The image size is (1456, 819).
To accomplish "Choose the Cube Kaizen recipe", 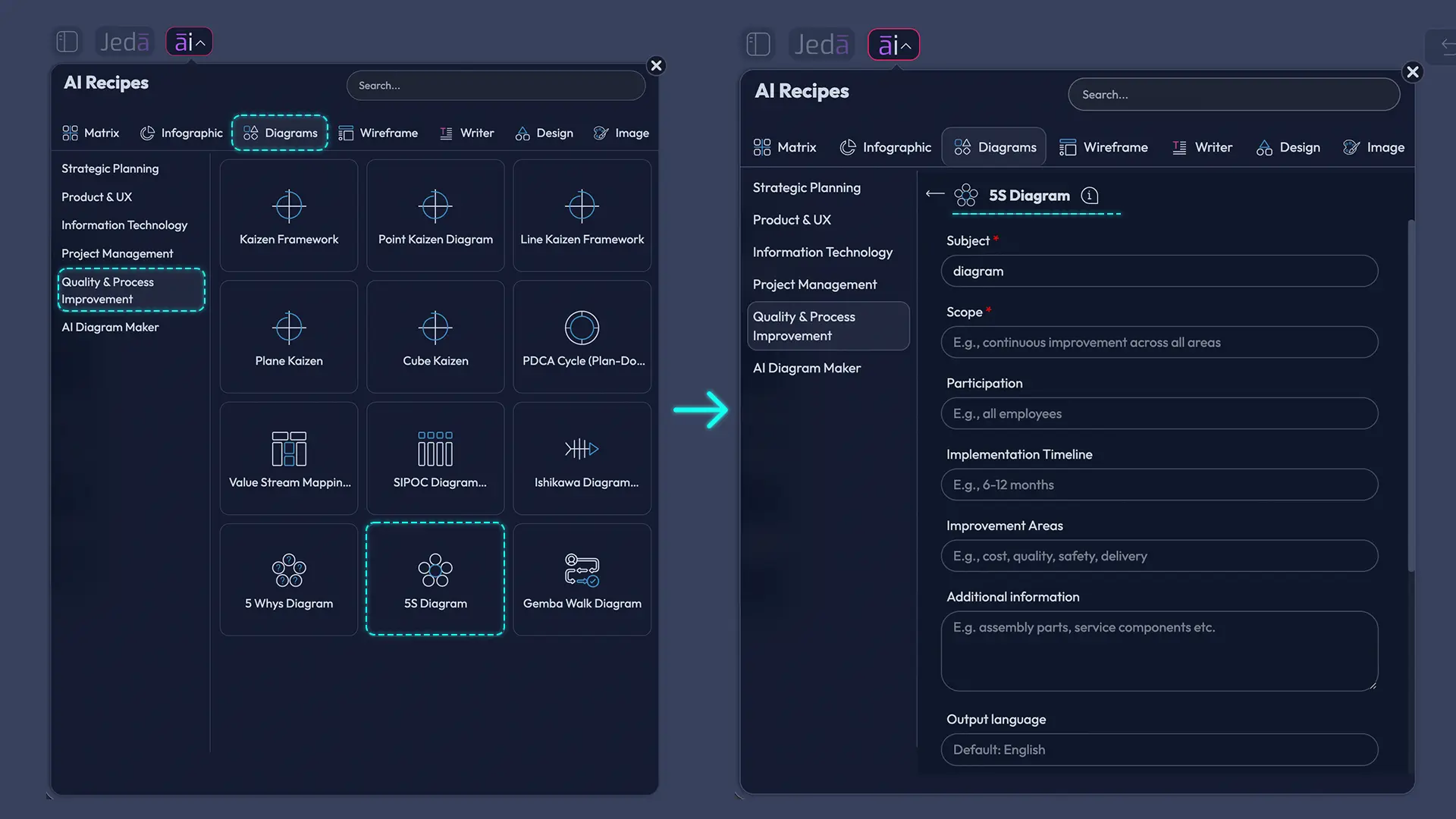I will [435, 337].
